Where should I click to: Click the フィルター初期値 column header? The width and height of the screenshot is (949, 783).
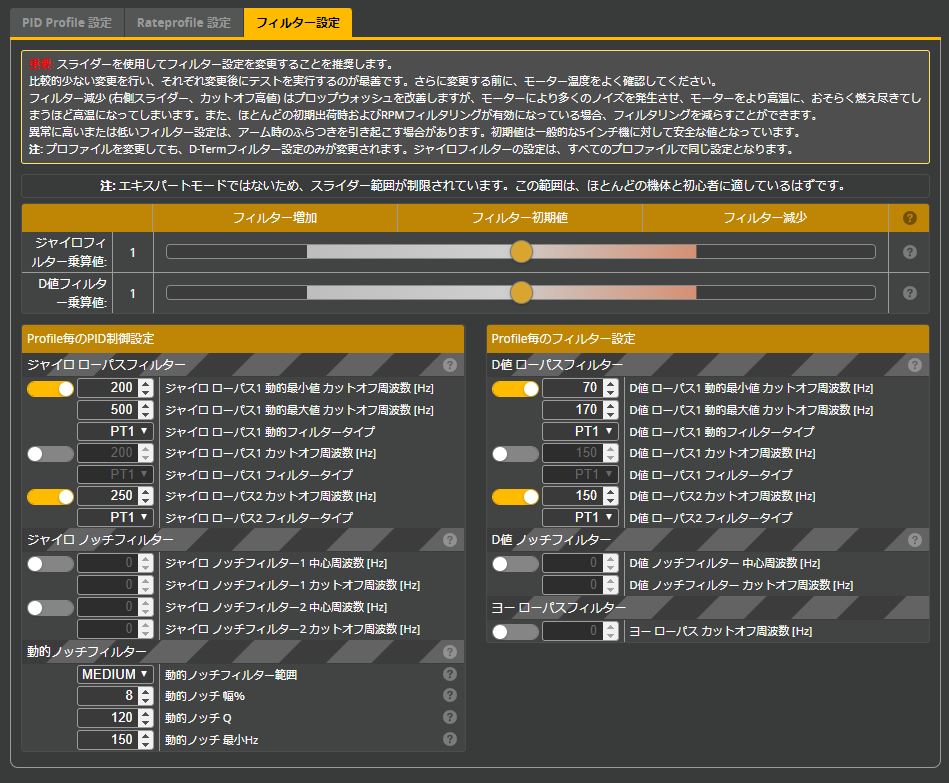click(x=520, y=218)
